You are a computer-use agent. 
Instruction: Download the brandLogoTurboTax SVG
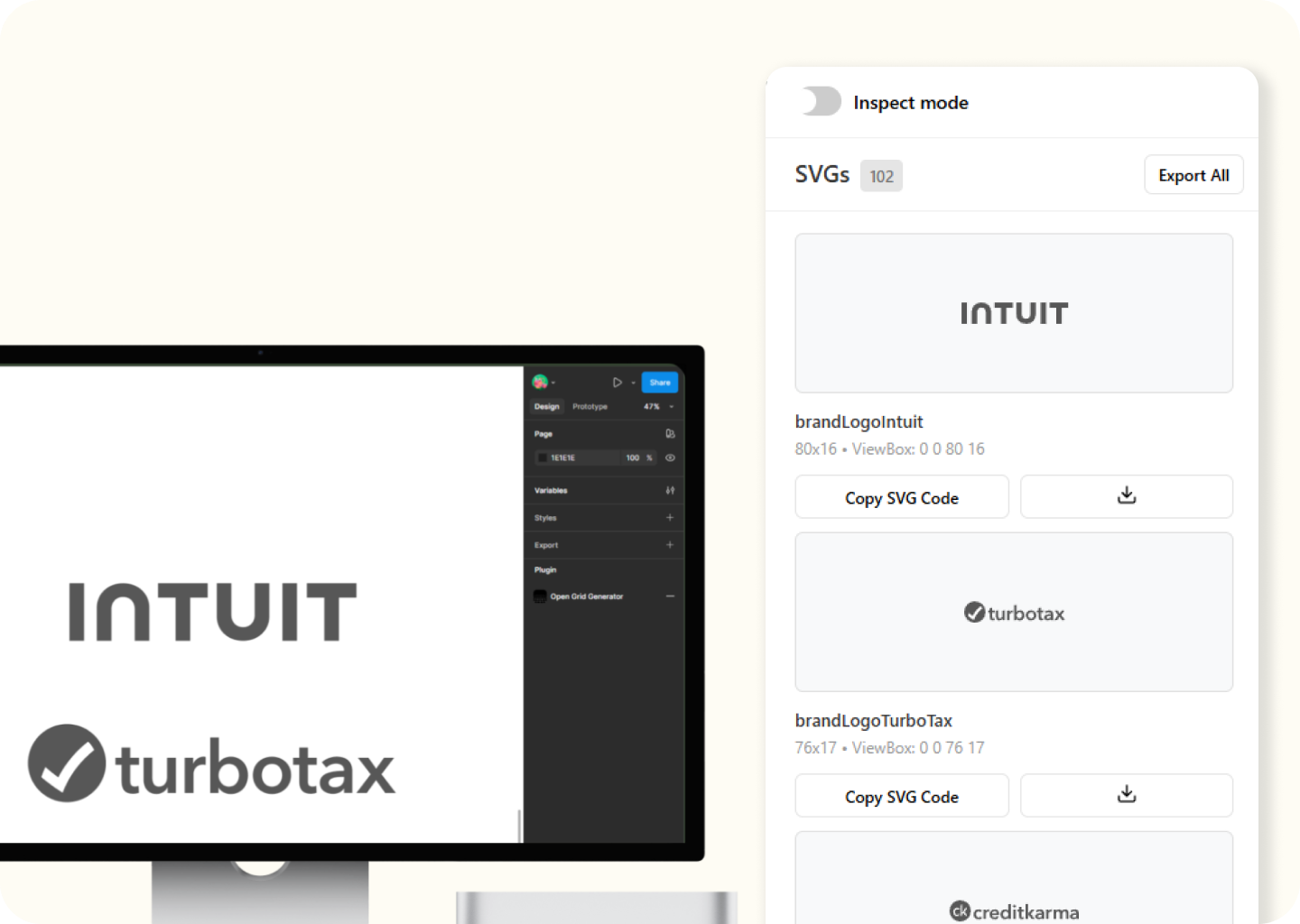click(1126, 796)
